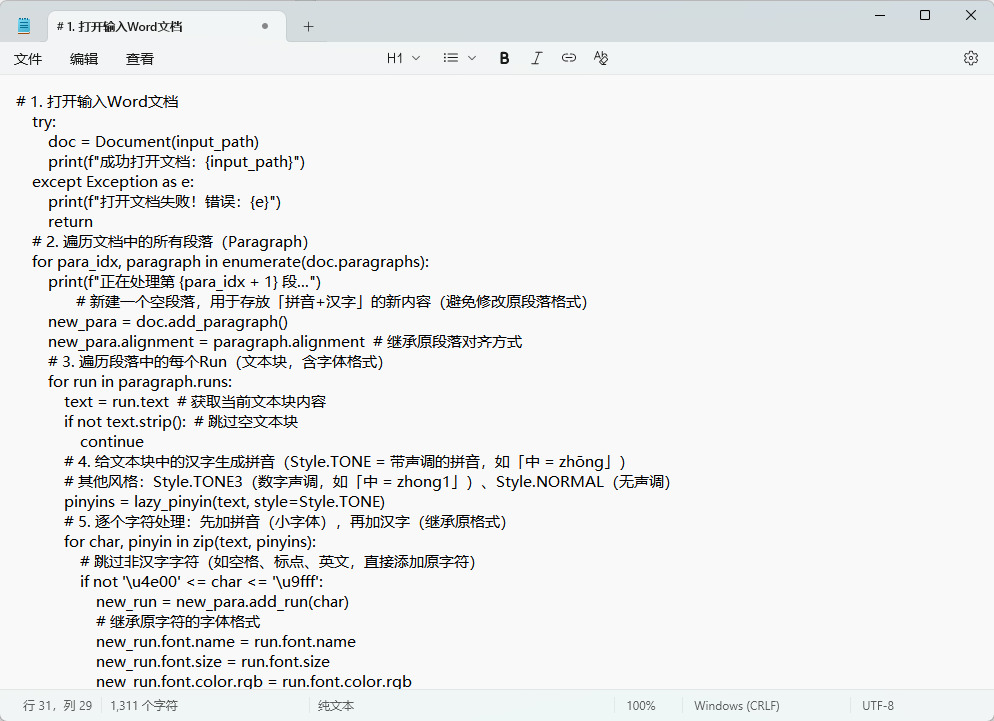Click the 'pinyins = lazy_pinyin(text, style=Style.TONE)' line
Image resolution: width=994 pixels, height=721 pixels.
[x=224, y=502]
